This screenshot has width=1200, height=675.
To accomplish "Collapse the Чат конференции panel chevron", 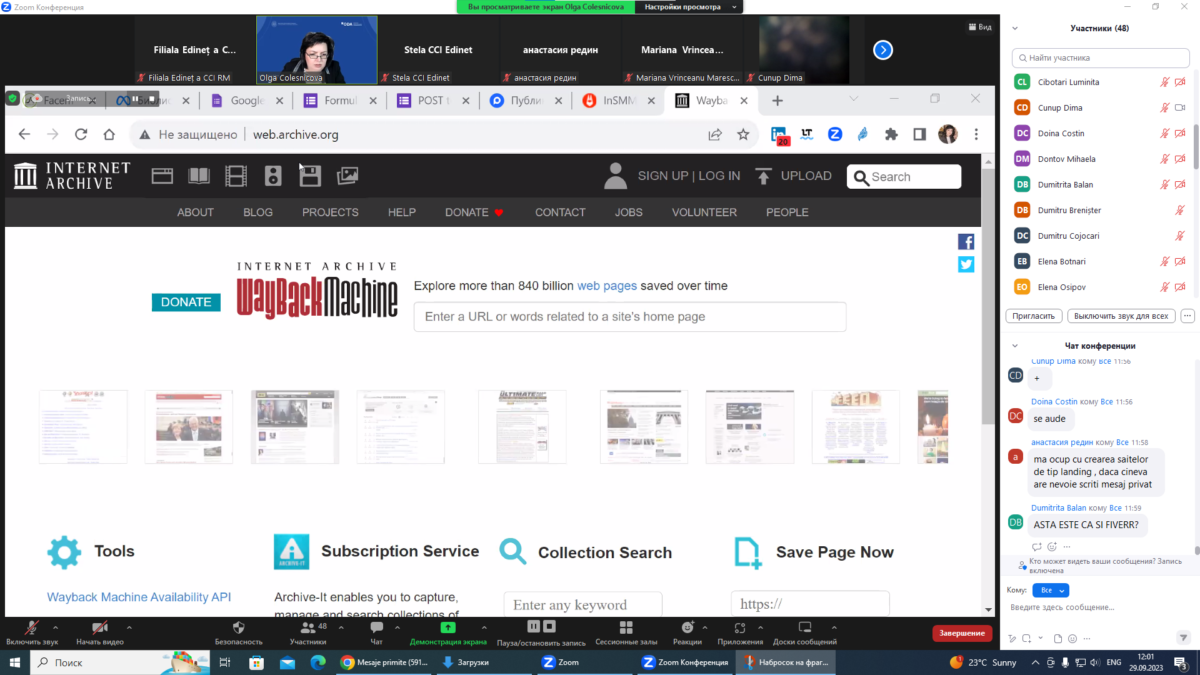I will 1016,346.
